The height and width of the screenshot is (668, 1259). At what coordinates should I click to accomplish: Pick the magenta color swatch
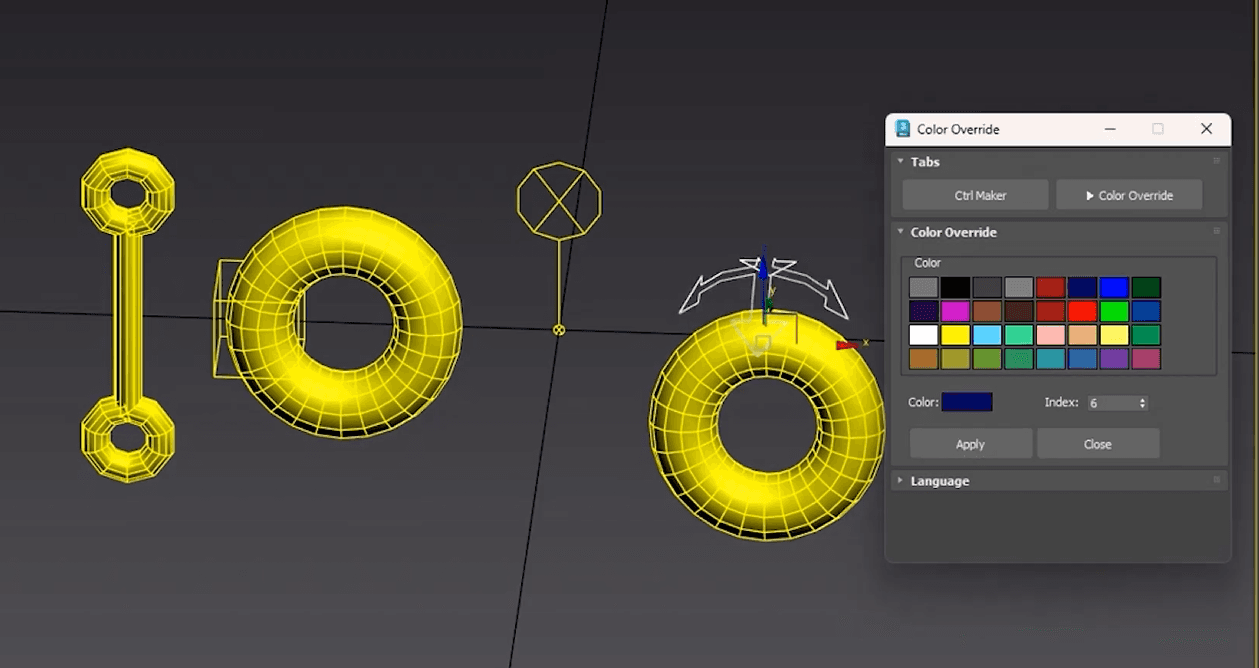pyautogui.click(x=955, y=311)
